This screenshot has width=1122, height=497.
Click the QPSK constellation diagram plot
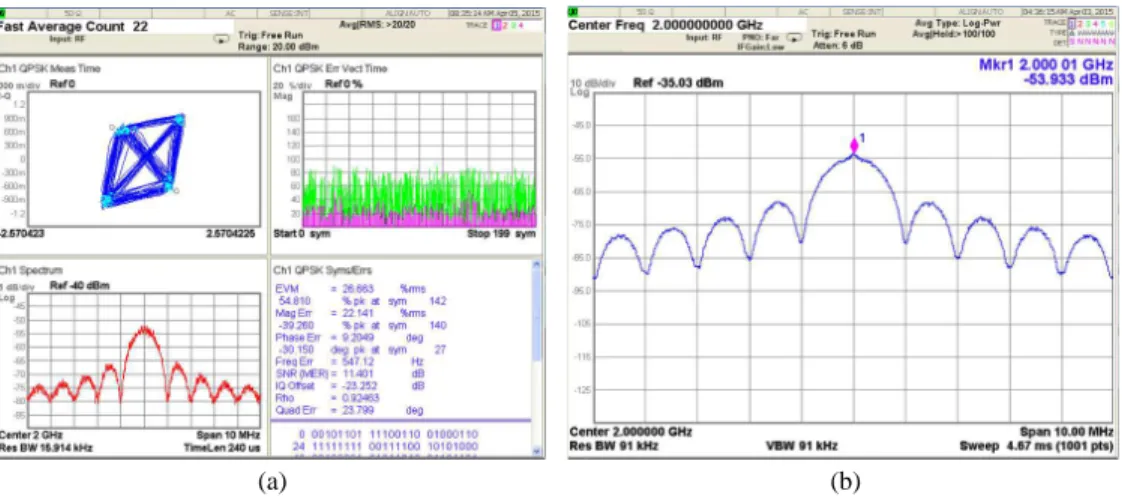pos(143,161)
